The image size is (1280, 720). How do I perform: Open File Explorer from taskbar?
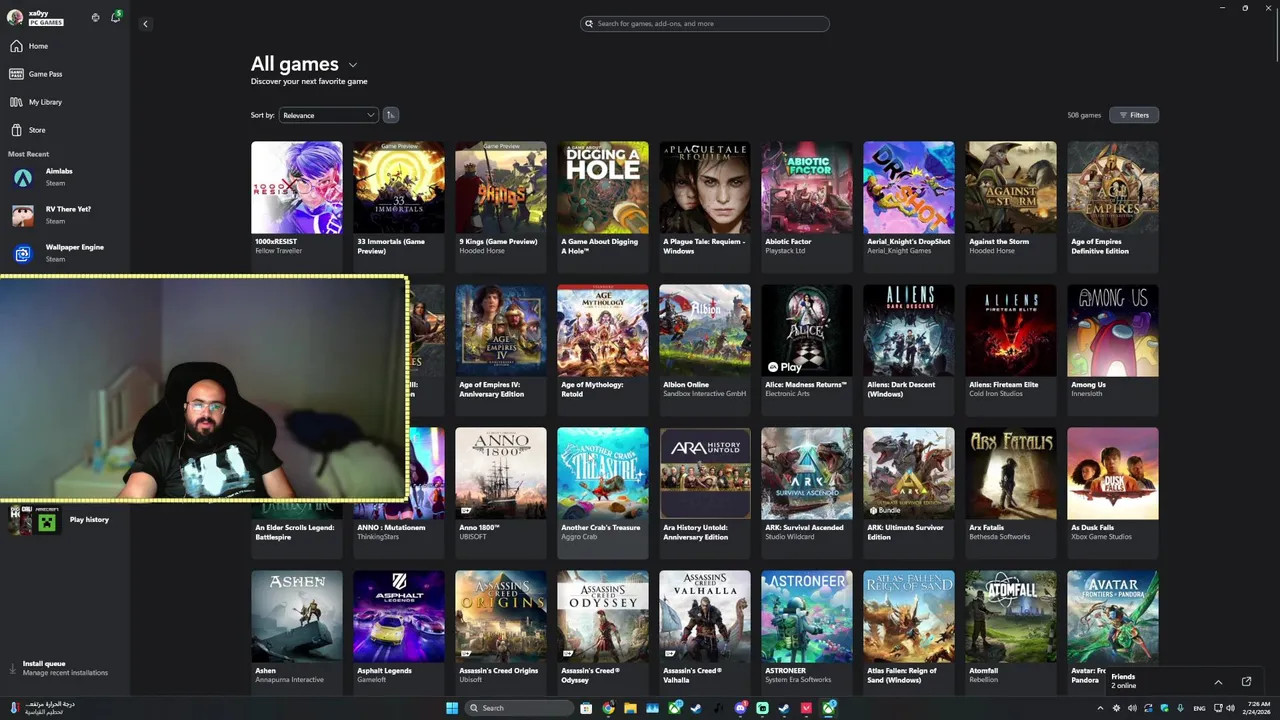click(630, 708)
